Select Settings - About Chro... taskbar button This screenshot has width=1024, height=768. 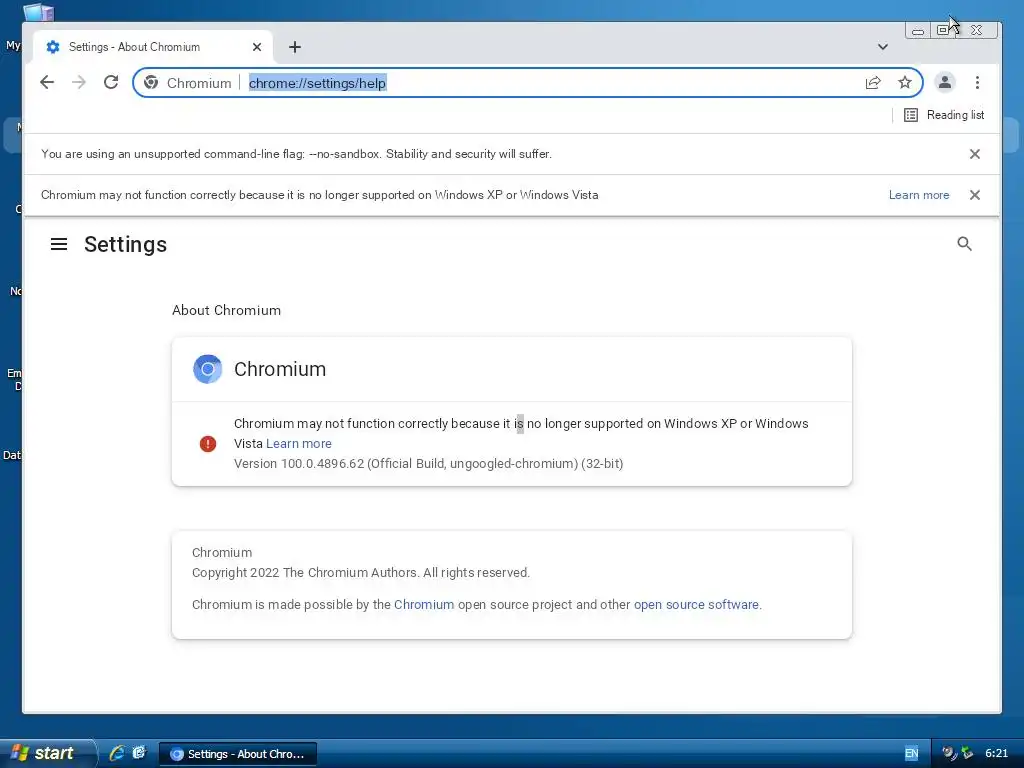click(238, 754)
